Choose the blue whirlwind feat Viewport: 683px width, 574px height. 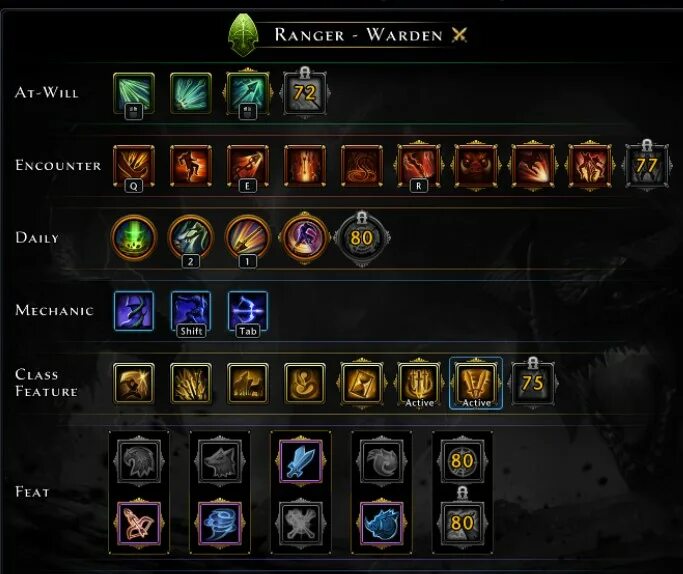220,523
